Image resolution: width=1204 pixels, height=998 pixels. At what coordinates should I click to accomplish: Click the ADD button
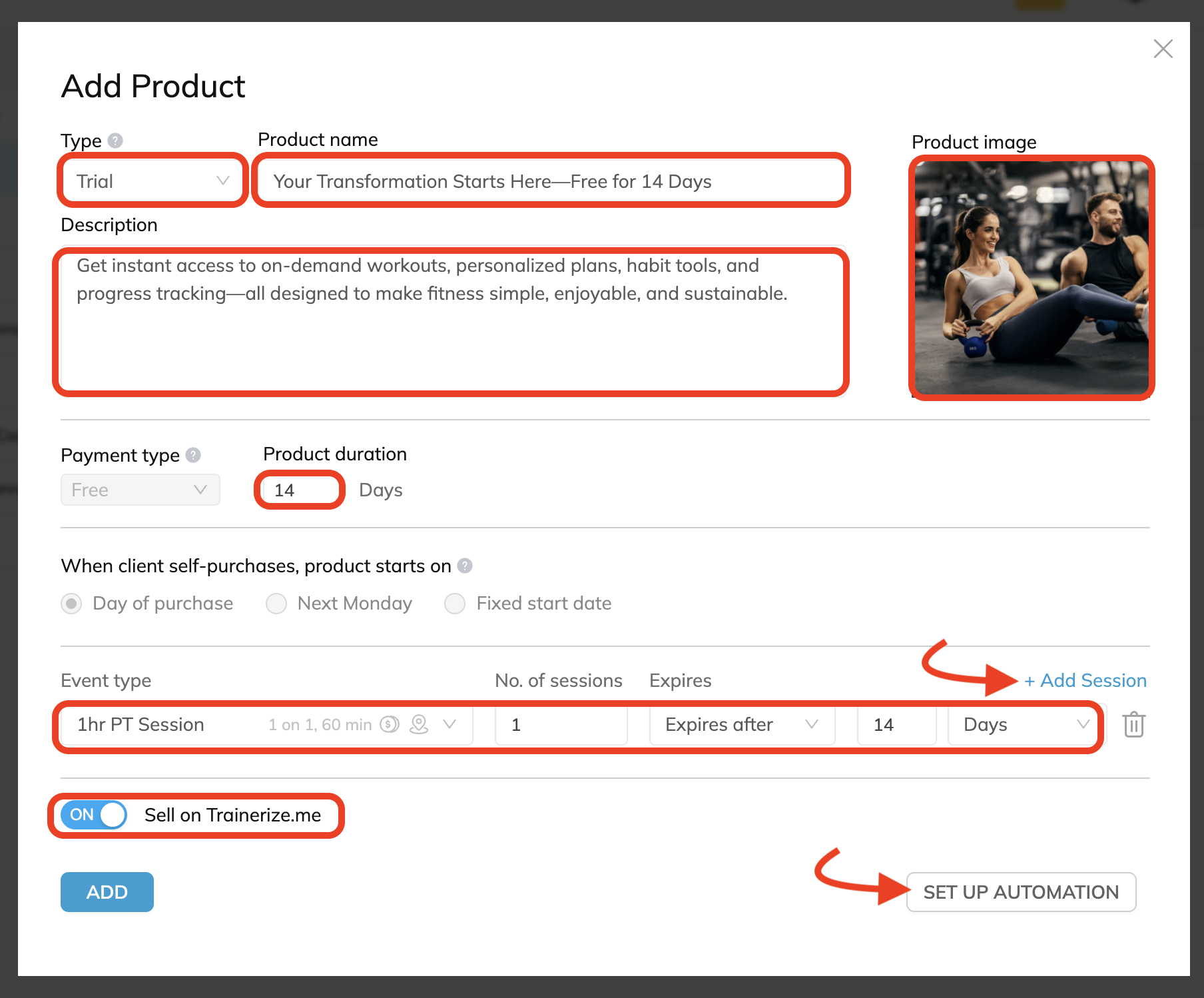[x=107, y=892]
